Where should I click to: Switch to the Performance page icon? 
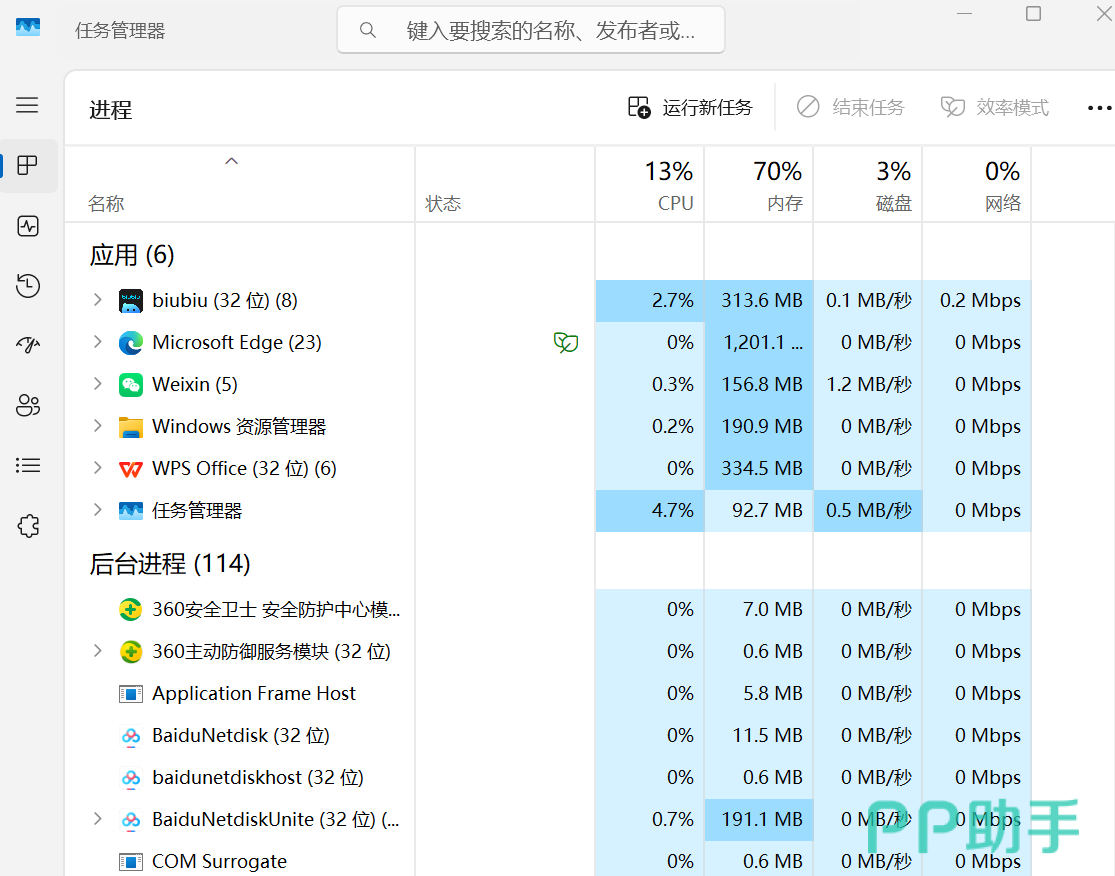28,226
